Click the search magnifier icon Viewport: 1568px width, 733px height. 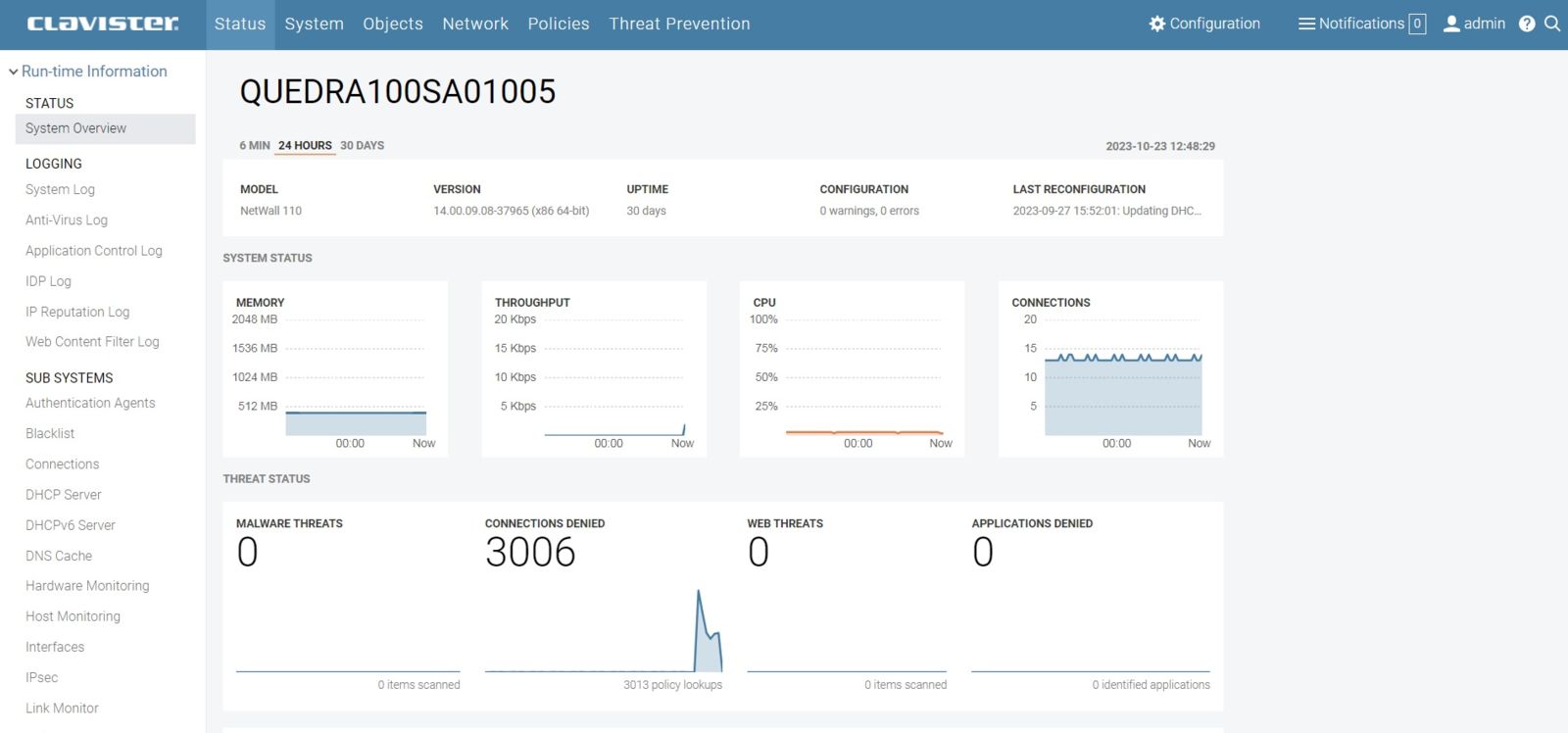(1552, 24)
